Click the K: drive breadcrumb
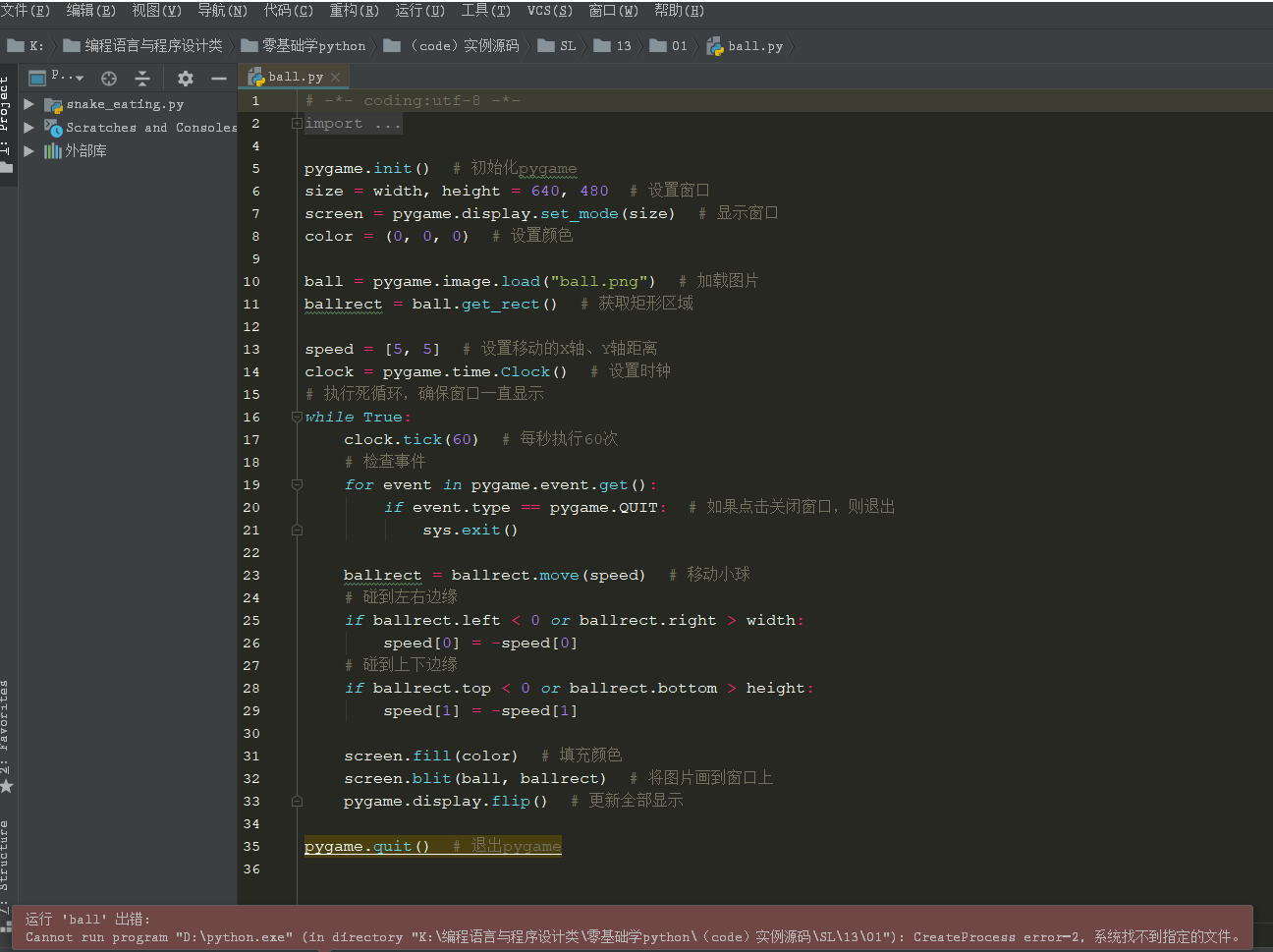1273x952 pixels. (27, 45)
